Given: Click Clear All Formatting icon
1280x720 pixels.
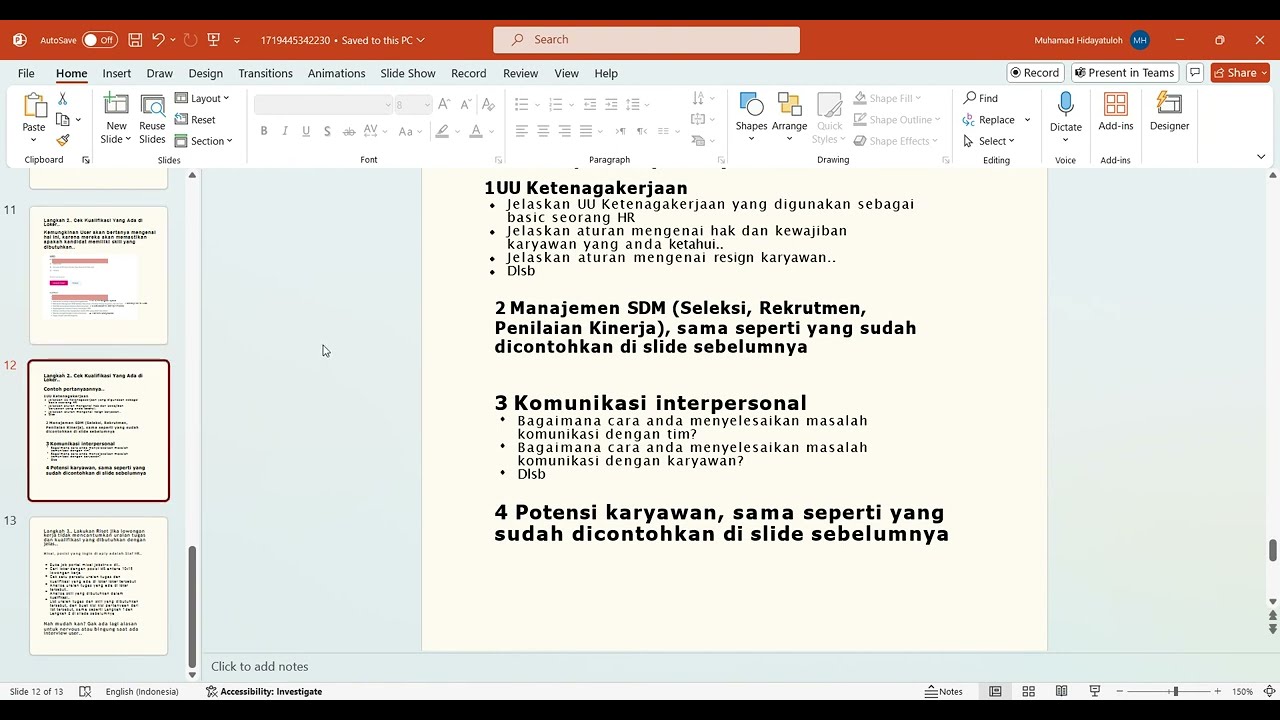Looking at the screenshot, I should pos(488,104).
